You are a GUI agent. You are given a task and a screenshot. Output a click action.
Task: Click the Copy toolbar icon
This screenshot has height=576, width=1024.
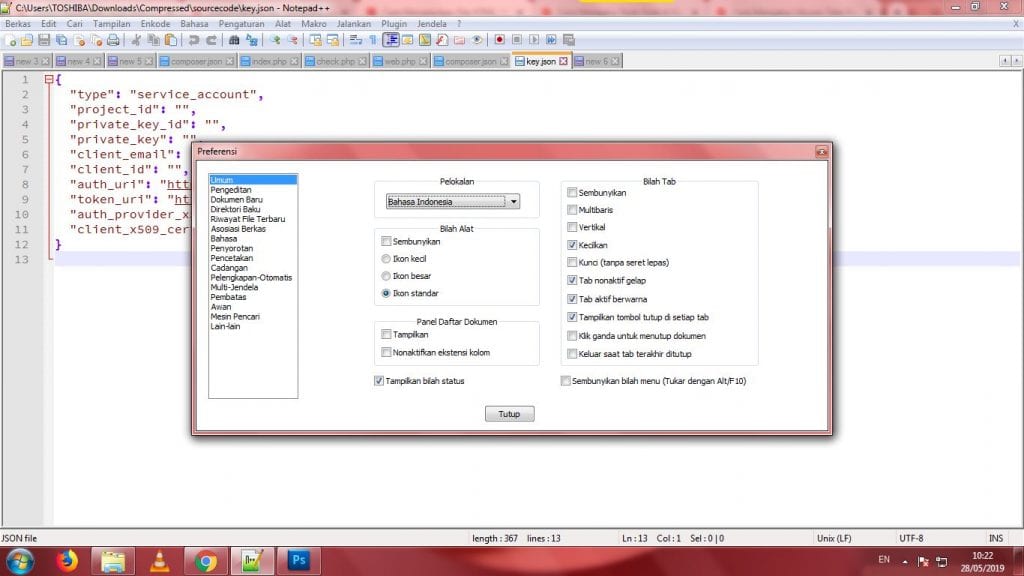coord(153,40)
